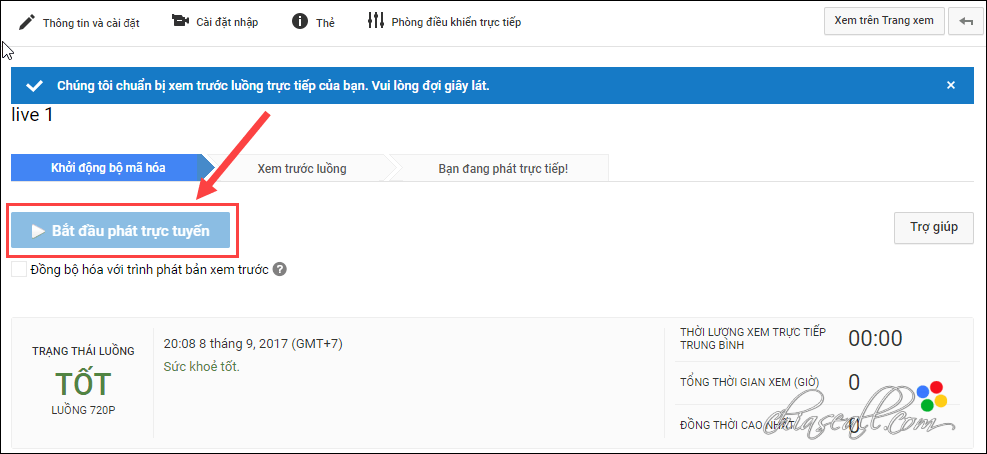Dismiss the blue notification banner with X
This screenshot has width=987, height=454.
pyautogui.click(x=951, y=85)
